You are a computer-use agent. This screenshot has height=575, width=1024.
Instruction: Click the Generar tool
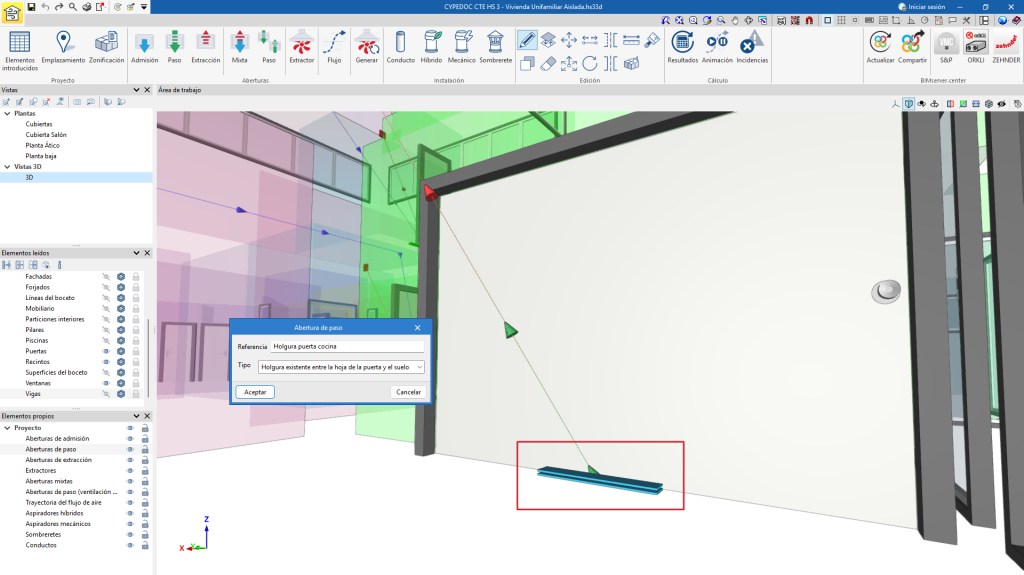[366, 47]
